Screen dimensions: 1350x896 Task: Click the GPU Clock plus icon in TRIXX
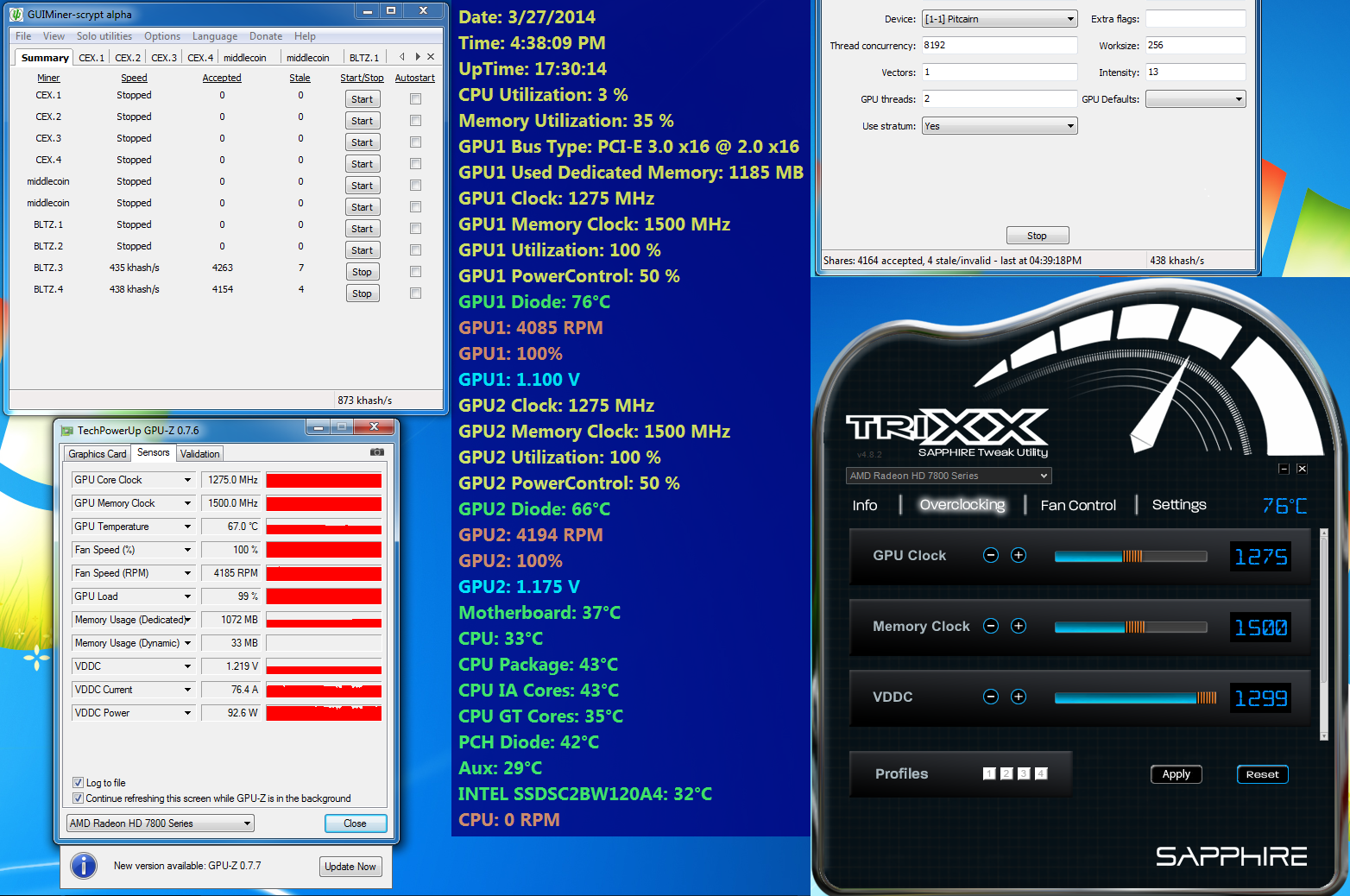(1019, 555)
